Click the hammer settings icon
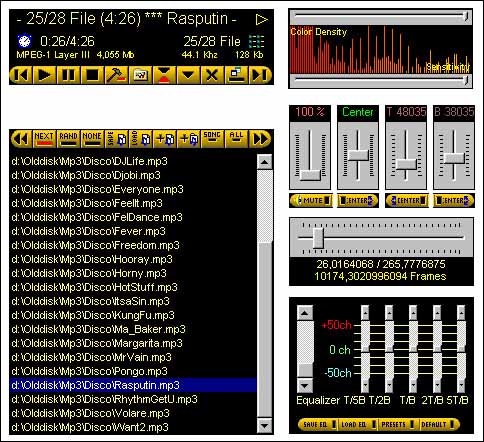484x442 pixels. point(117,75)
